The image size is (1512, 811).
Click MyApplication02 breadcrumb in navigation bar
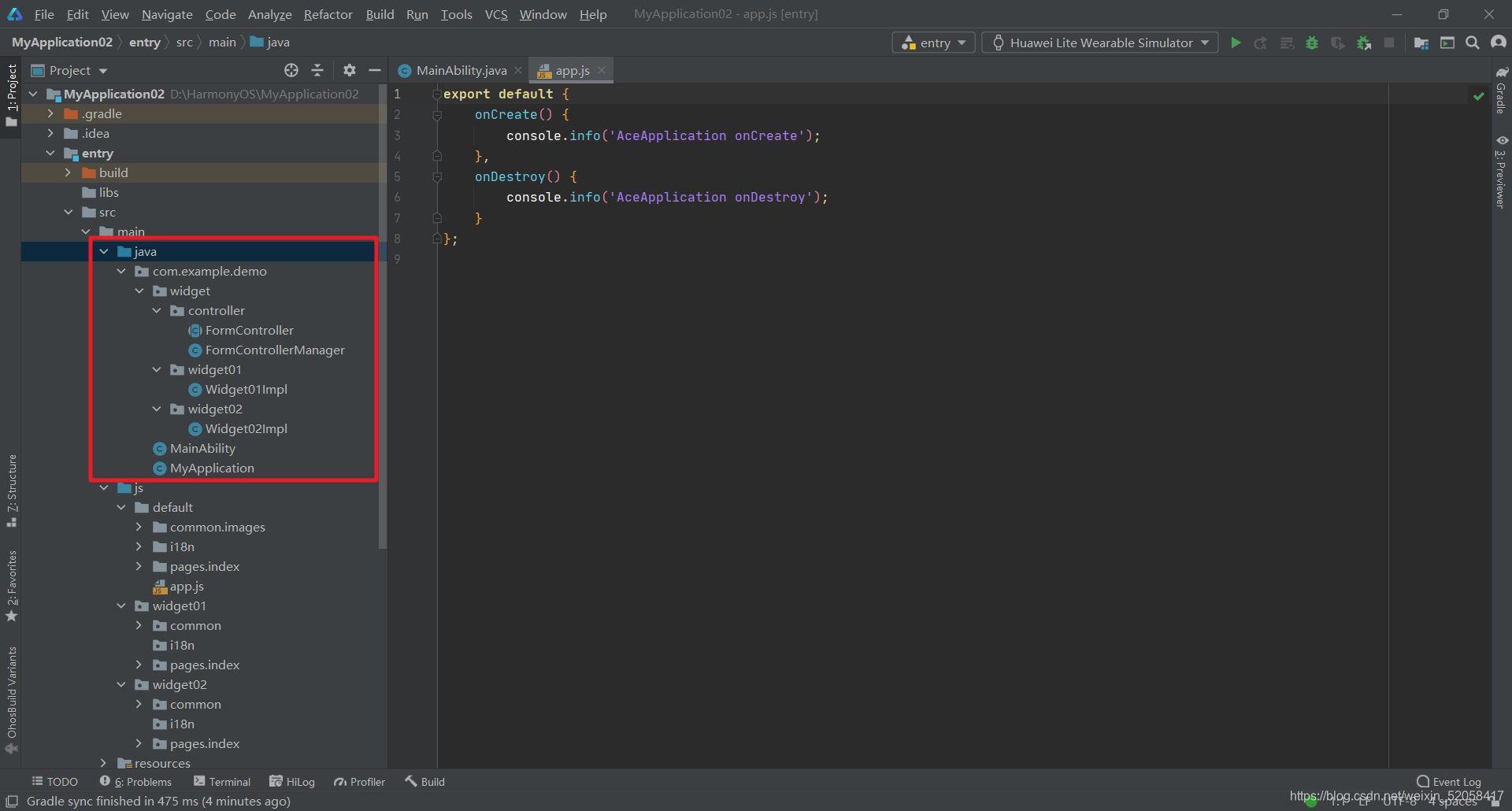pos(62,43)
